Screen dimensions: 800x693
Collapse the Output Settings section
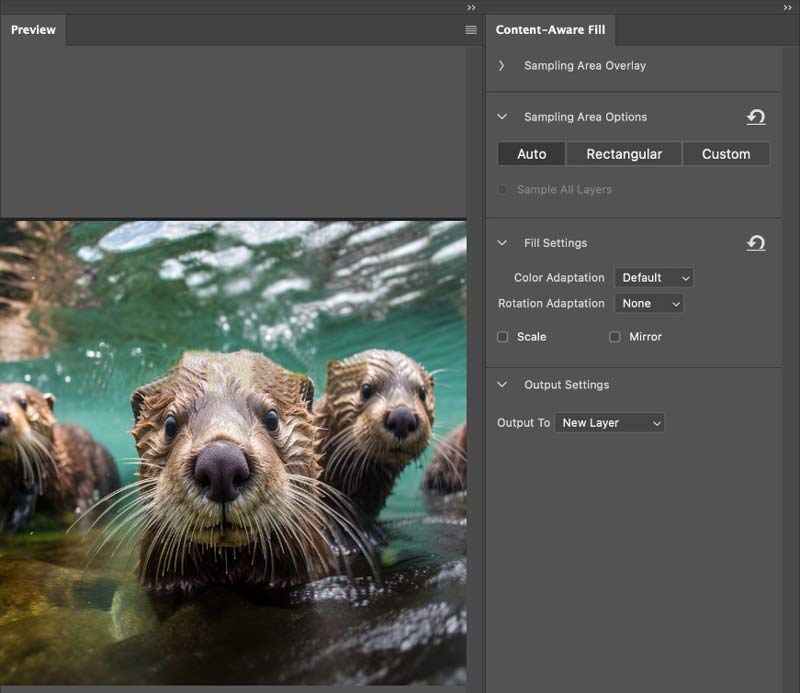[x=502, y=384]
